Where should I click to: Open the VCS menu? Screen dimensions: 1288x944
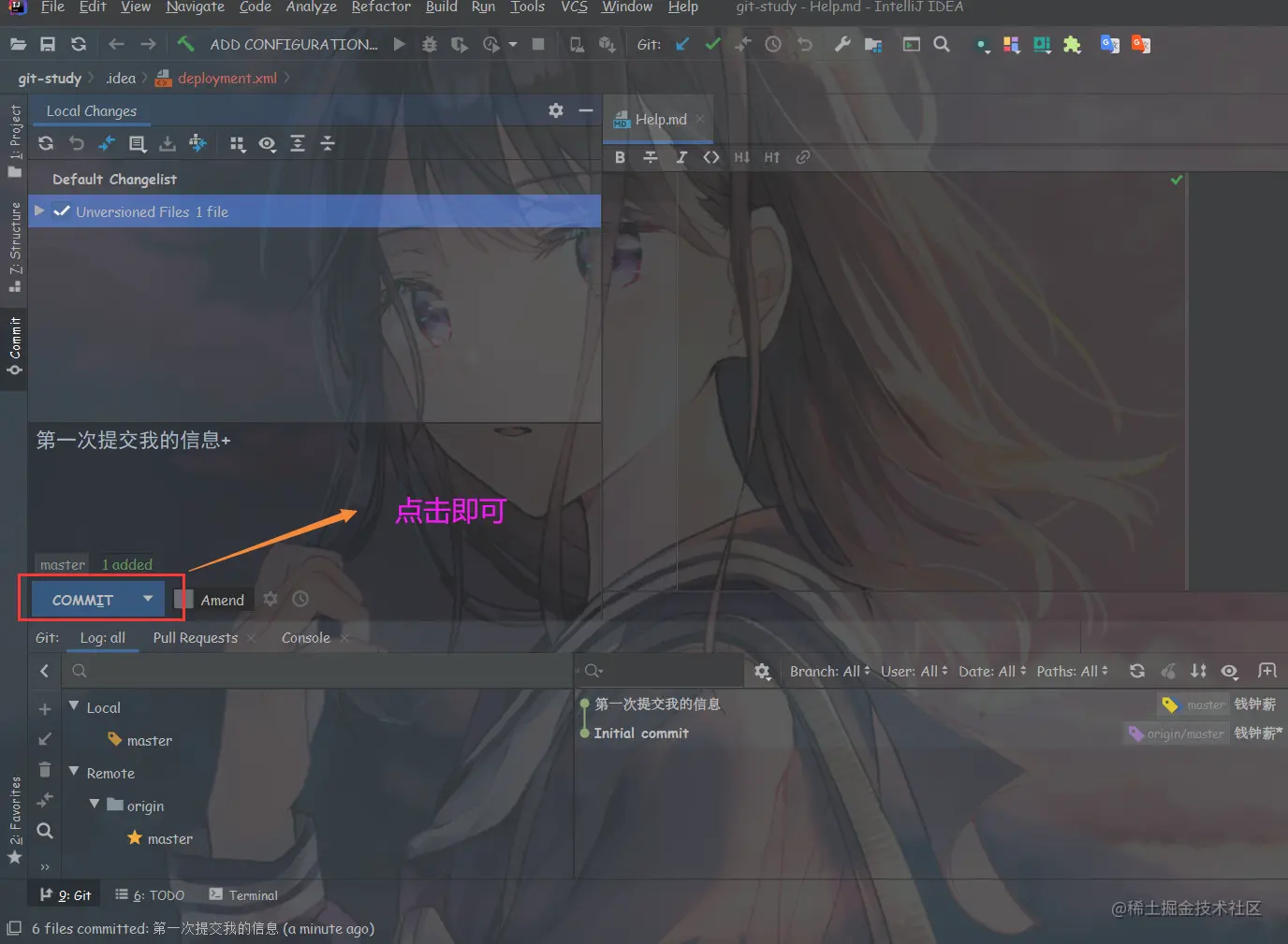coord(574,7)
